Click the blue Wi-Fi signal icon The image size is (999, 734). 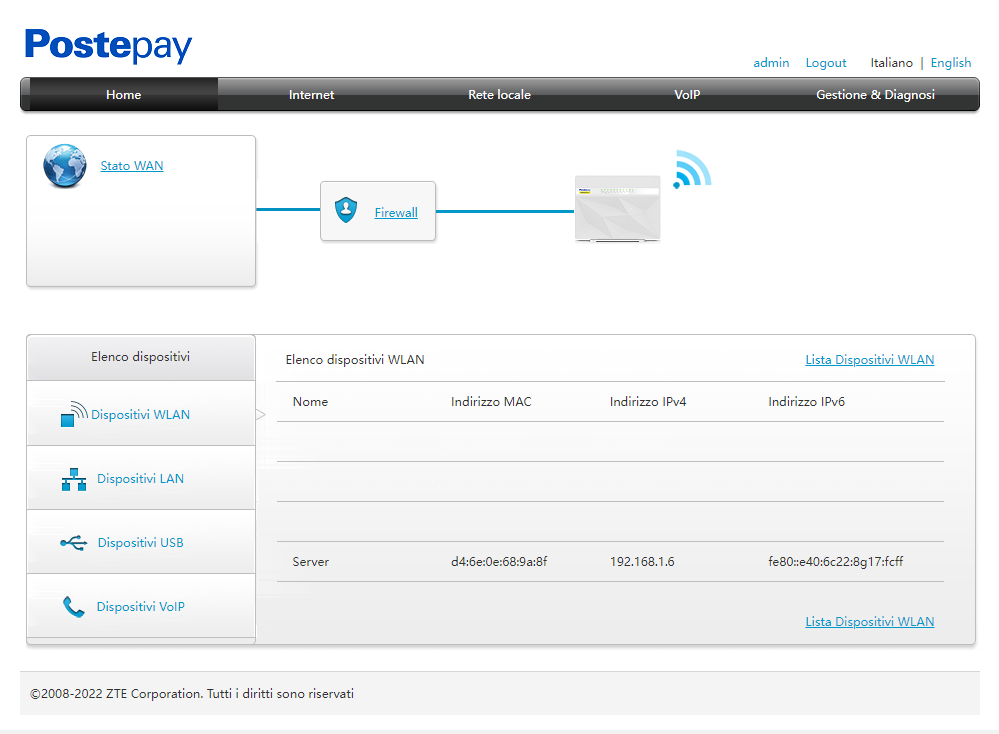pos(690,170)
